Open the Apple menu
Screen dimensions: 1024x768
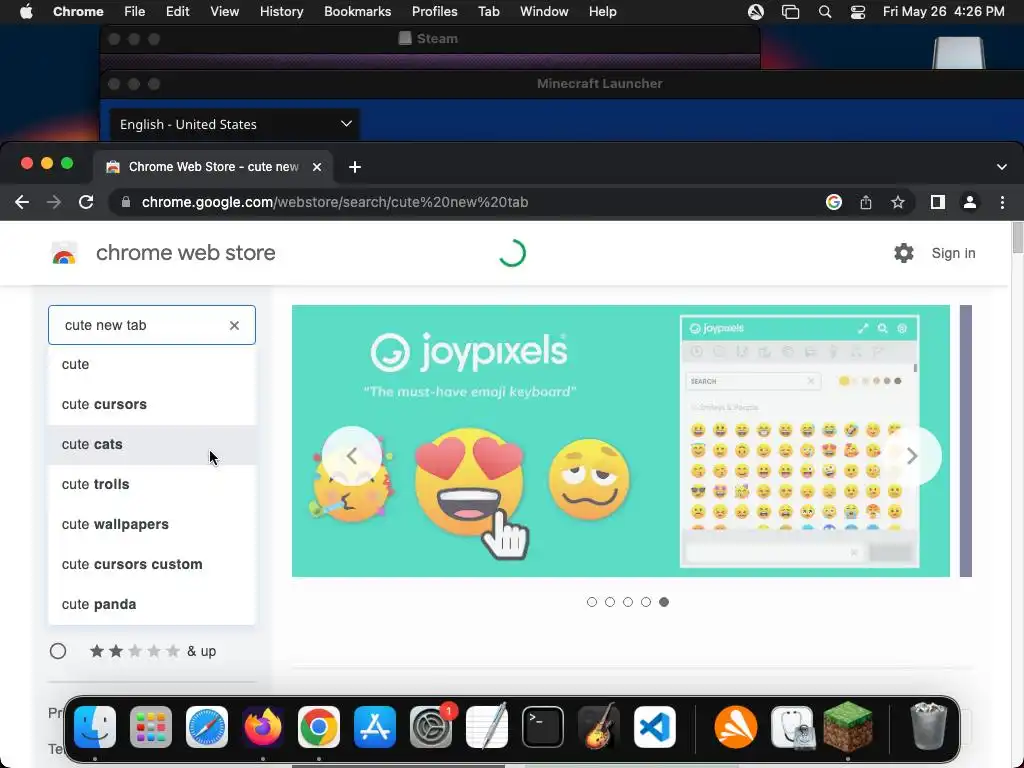[26, 12]
